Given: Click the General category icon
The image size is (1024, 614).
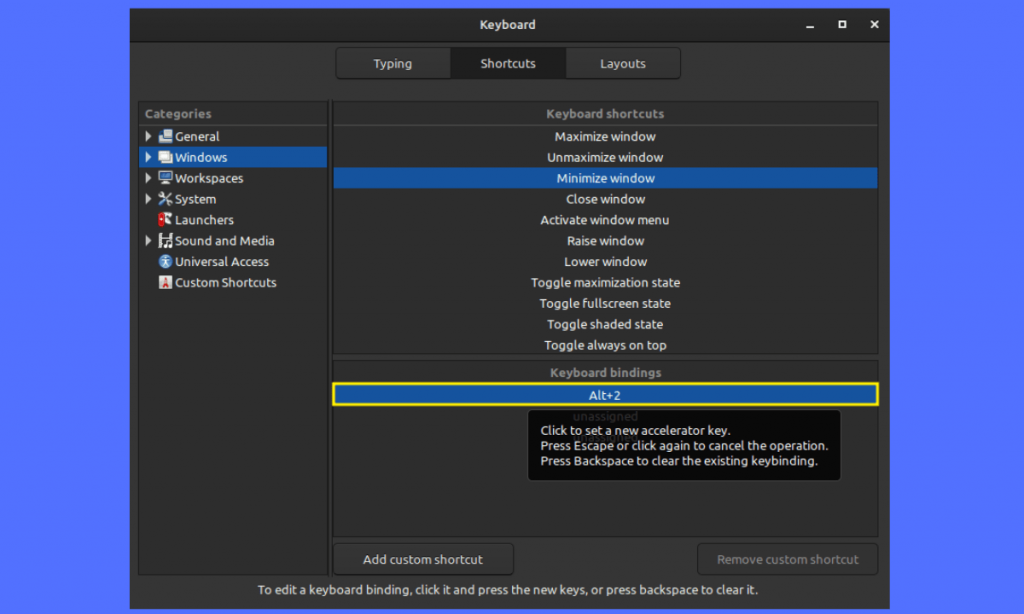Looking at the screenshot, I should coord(166,136).
